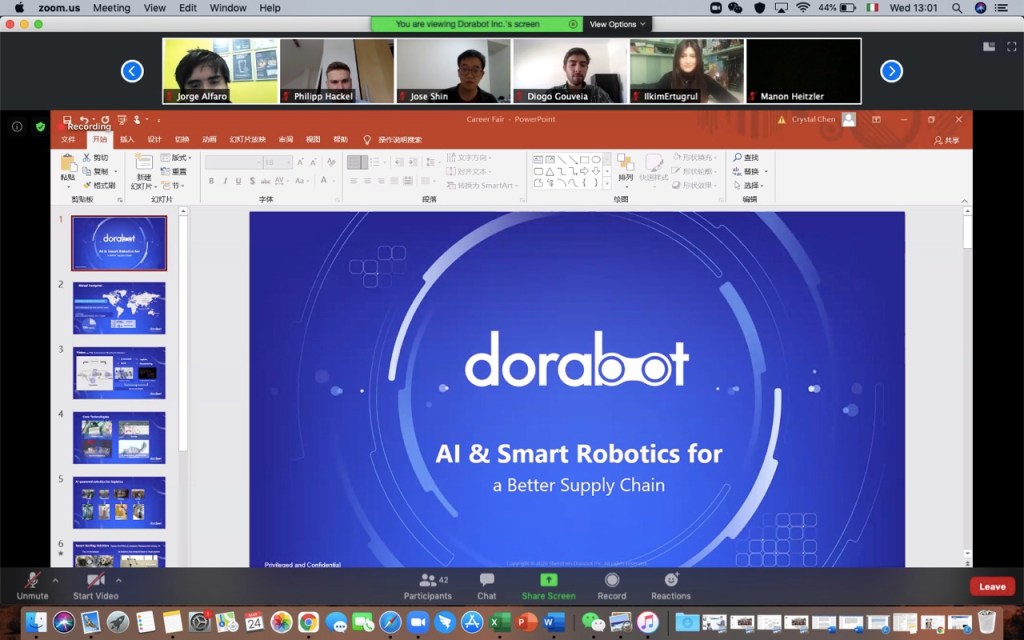Select slide 2 thumbnail in the slide panel
1024x640 pixels.
pyautogui.click(x=119, y=308)
